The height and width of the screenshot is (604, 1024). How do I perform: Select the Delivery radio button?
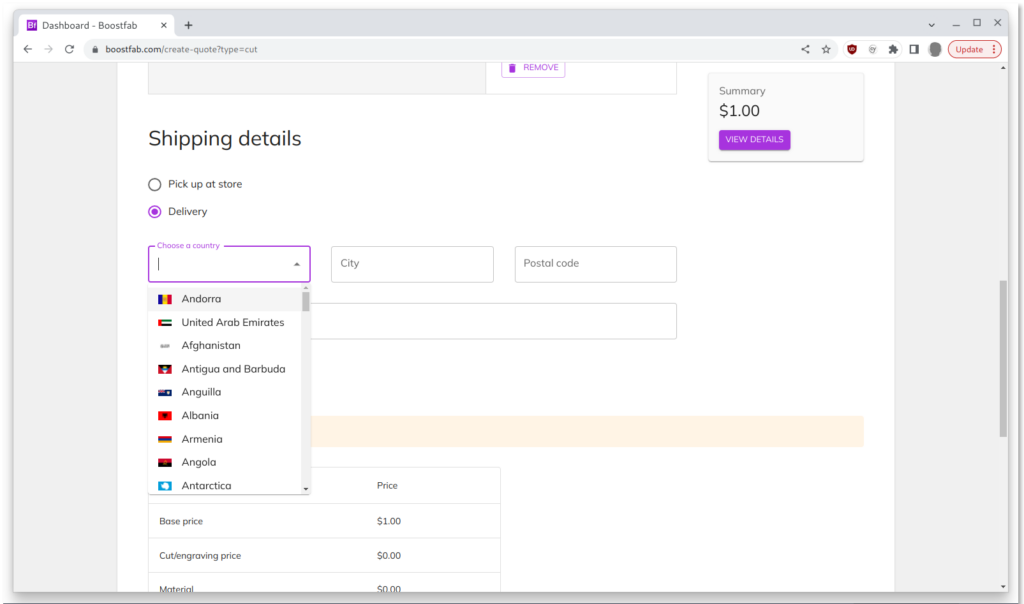[154, 212]
